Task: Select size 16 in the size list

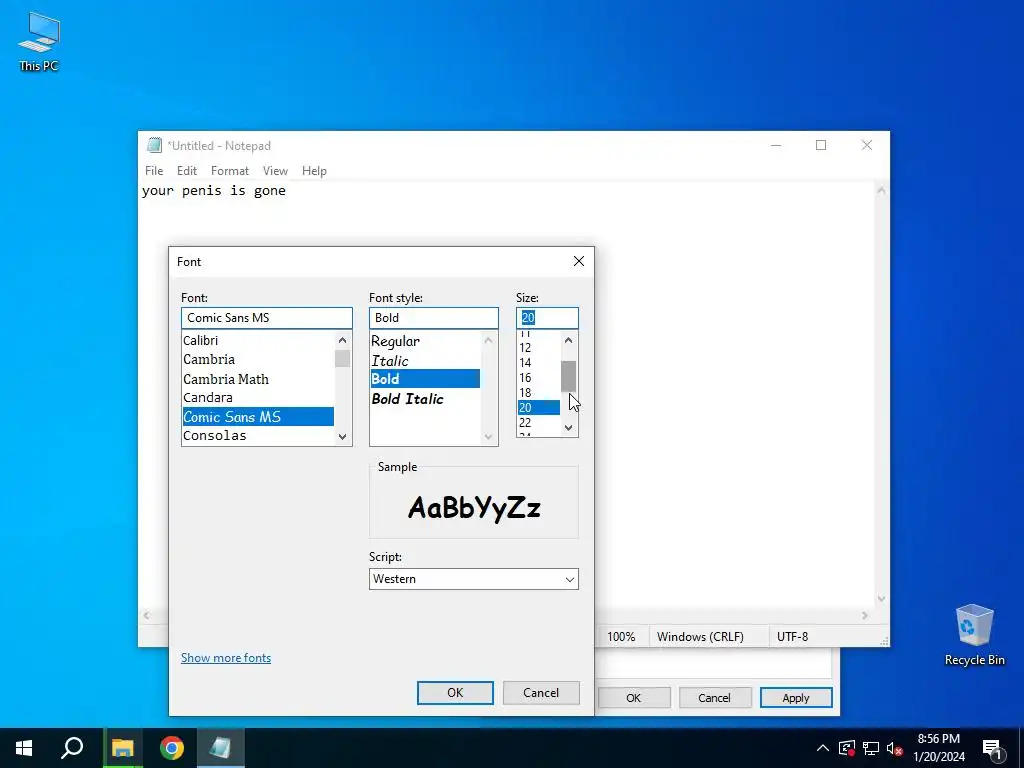Action: point(539,377)
